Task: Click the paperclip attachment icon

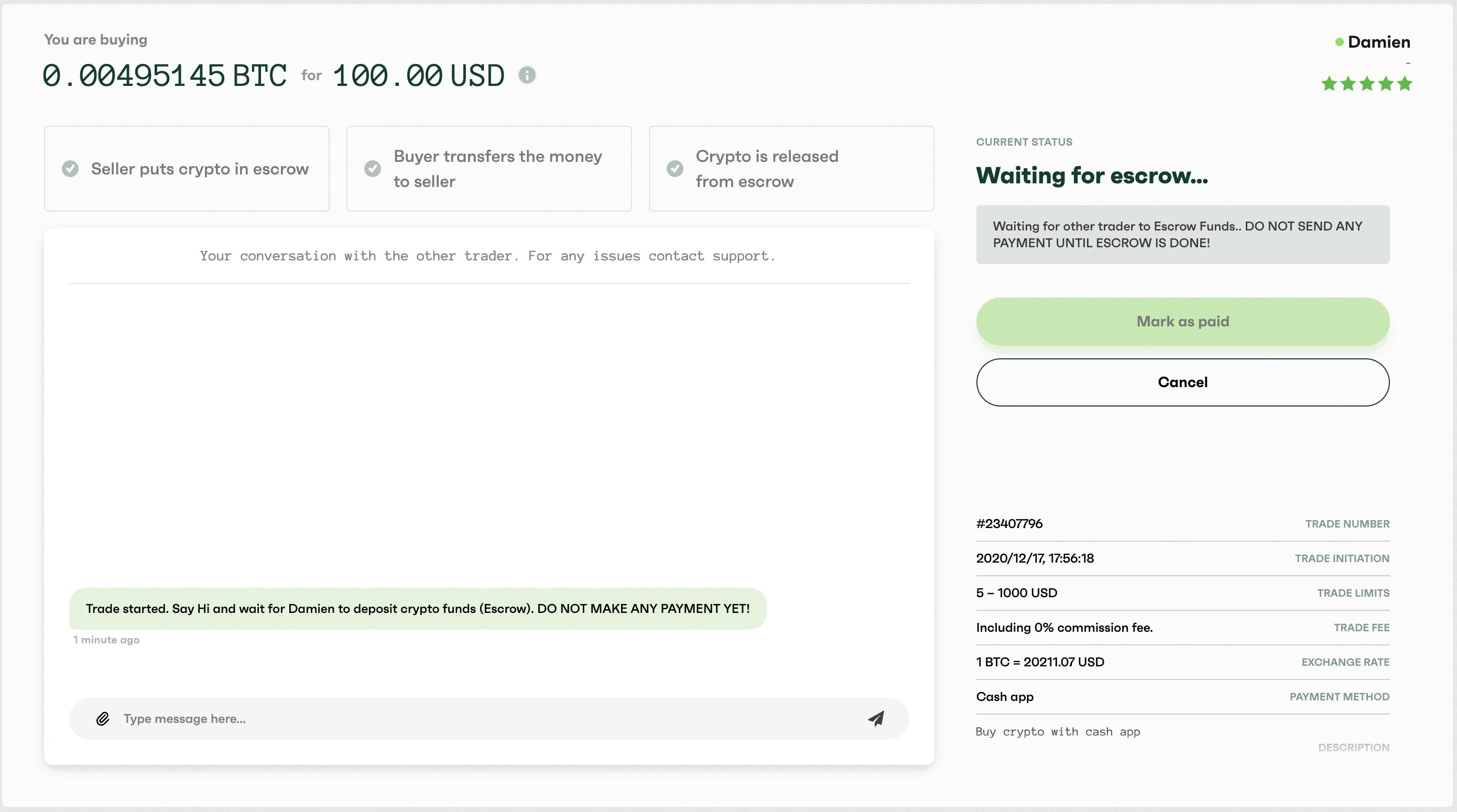Action: [102, 719]
